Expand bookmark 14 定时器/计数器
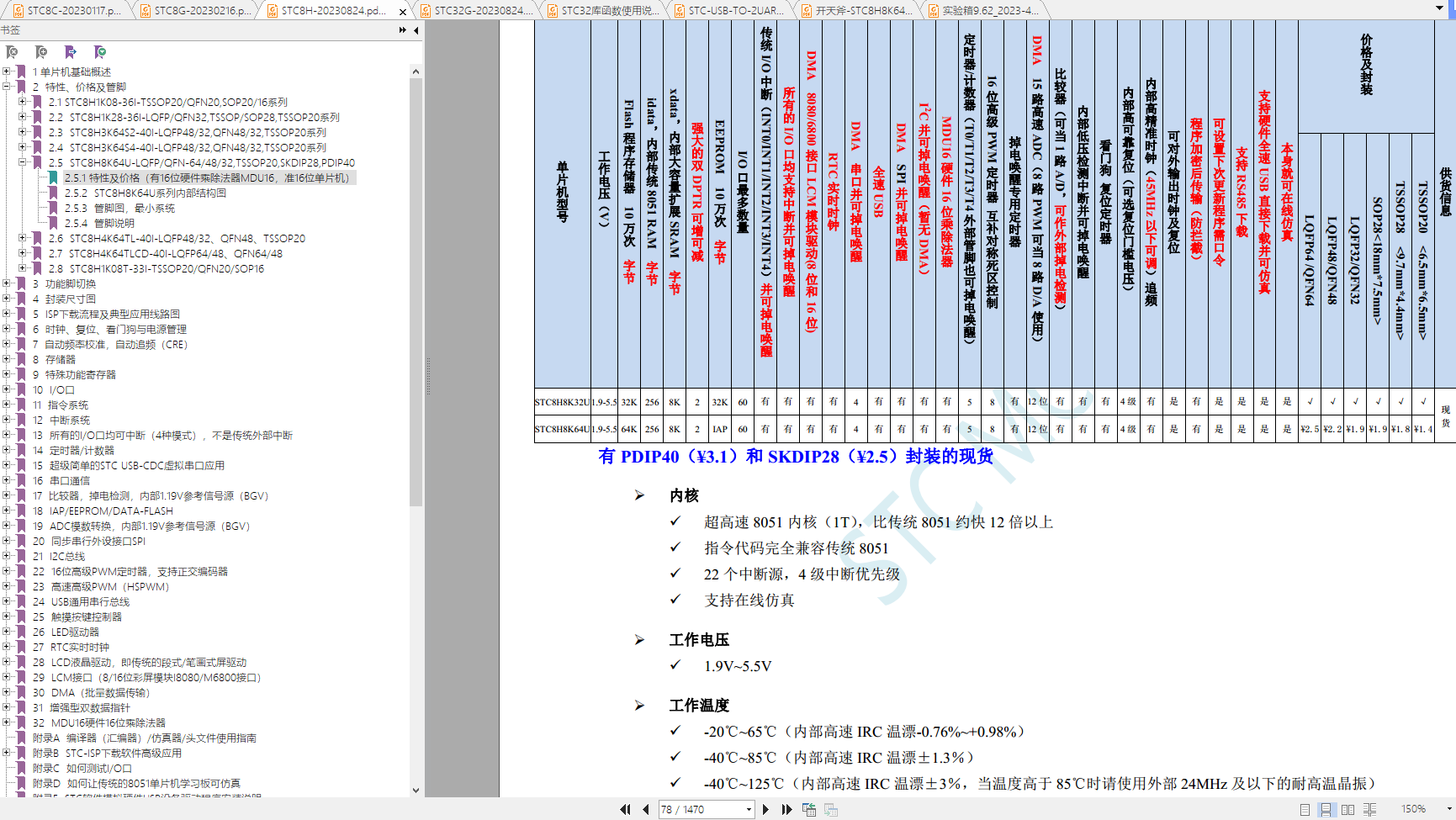Viewport: 1456px width, 820px height. [7, 450]
